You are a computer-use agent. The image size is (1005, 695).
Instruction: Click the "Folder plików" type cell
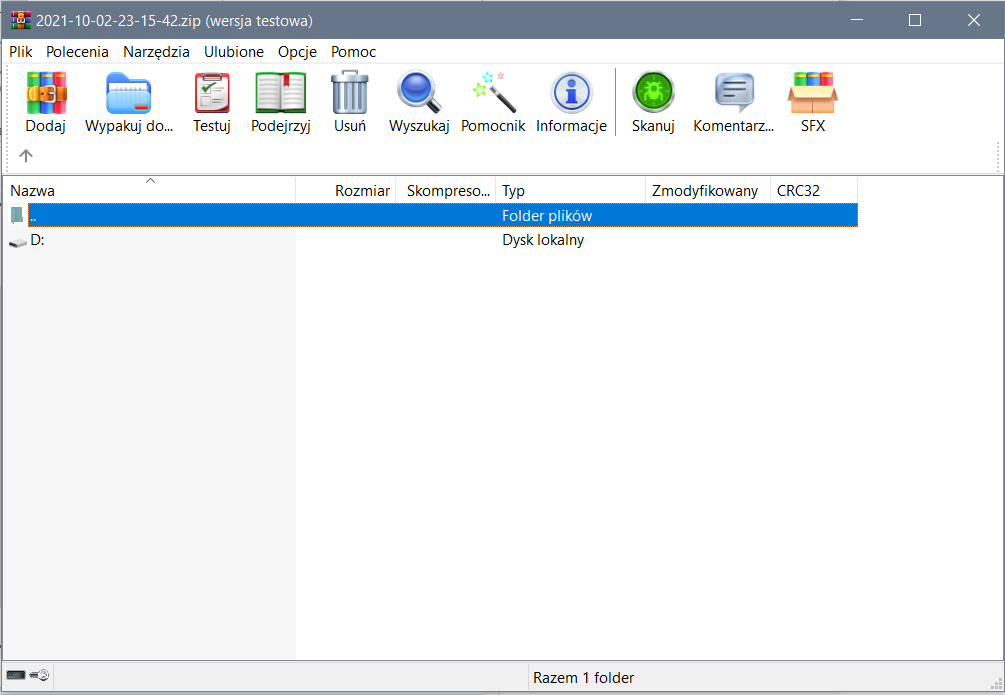pos(547,215)
